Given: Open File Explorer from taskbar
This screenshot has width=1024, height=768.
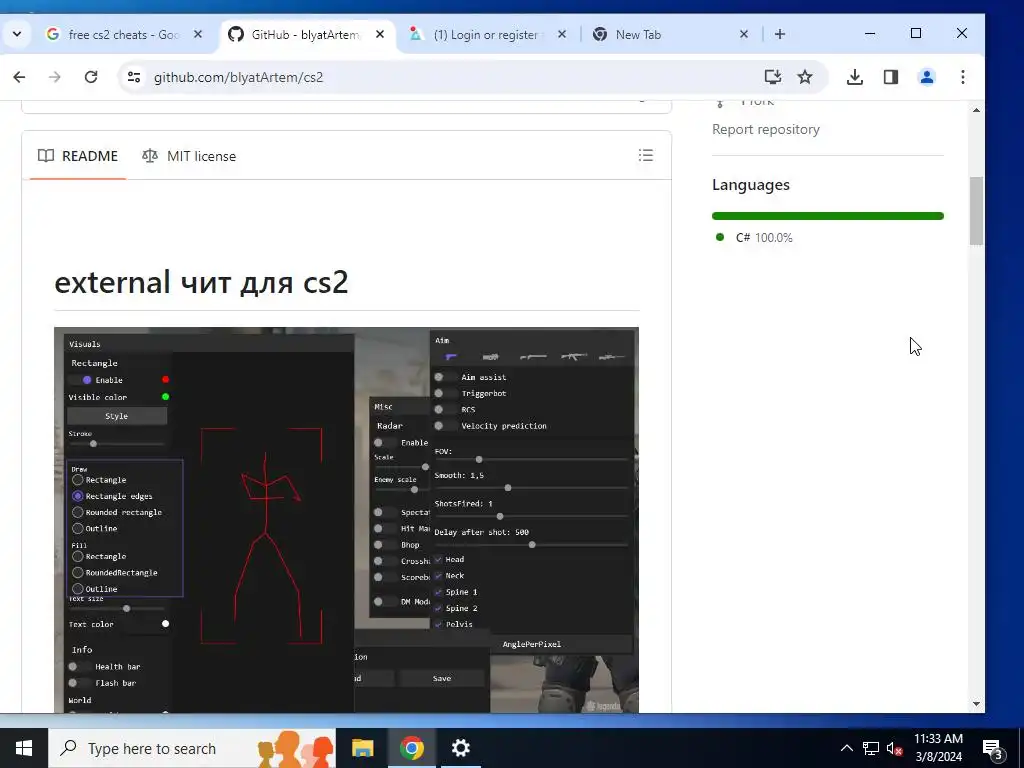Looking at the screenshot, I should (x=362, y=748).
